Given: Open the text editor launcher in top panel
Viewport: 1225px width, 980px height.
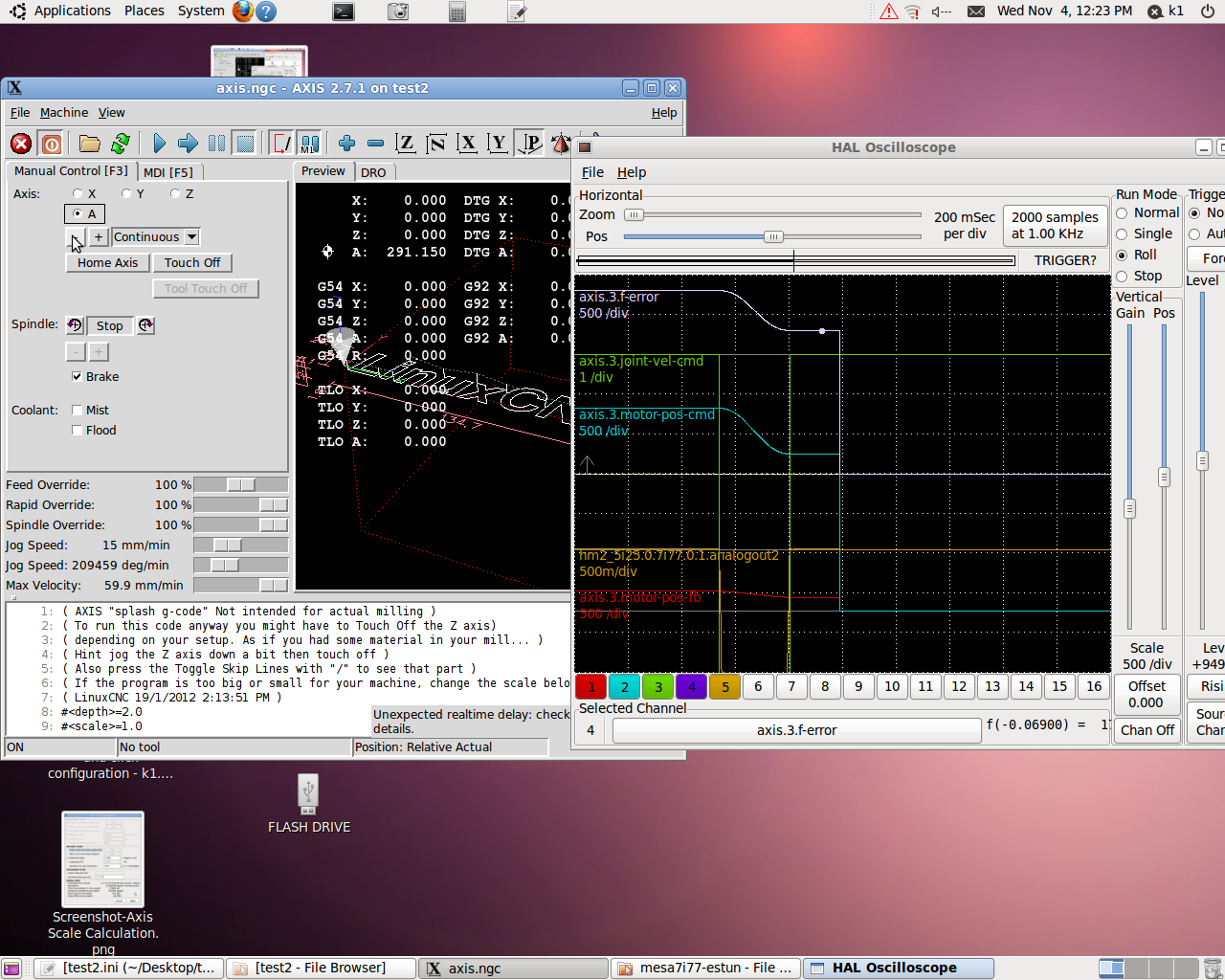Looking at the screenshot, I should tap(517, 11).
